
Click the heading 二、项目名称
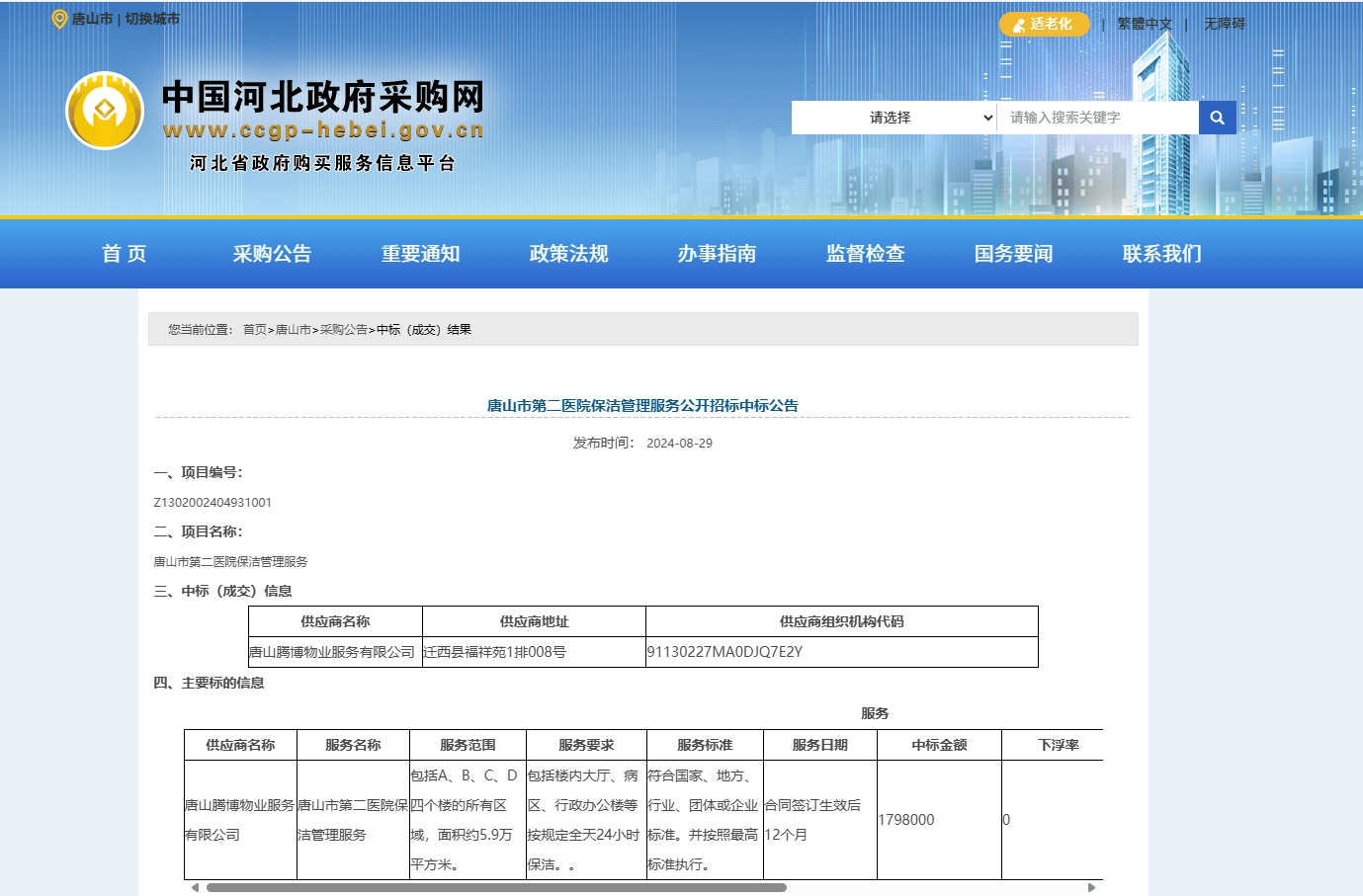pyautogui.click(x=198, y=531)
